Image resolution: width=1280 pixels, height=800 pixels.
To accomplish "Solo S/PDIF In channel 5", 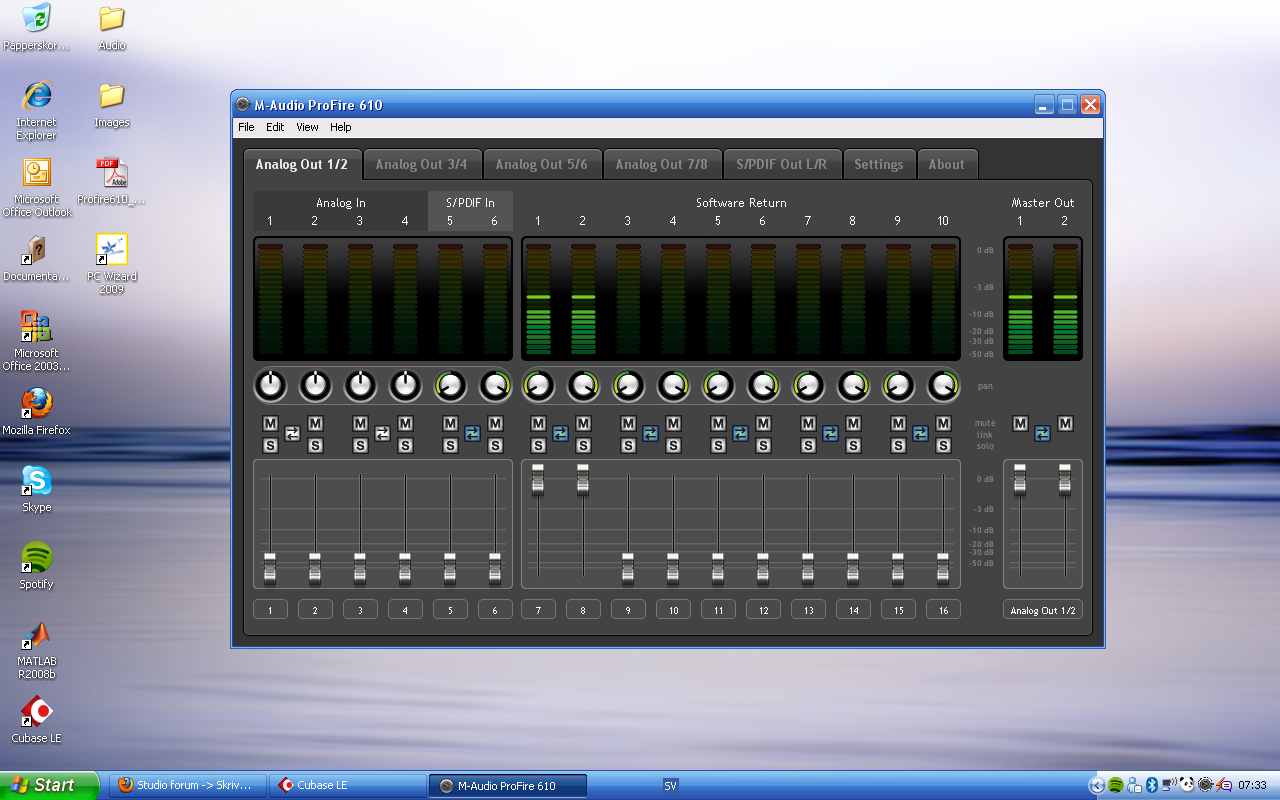I will point(450,445).
